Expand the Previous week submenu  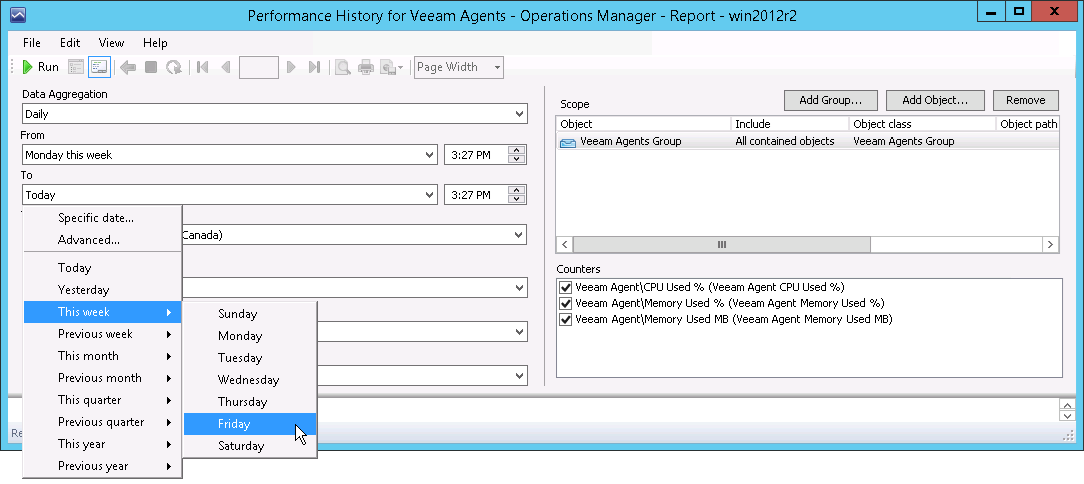click(102, 334)
